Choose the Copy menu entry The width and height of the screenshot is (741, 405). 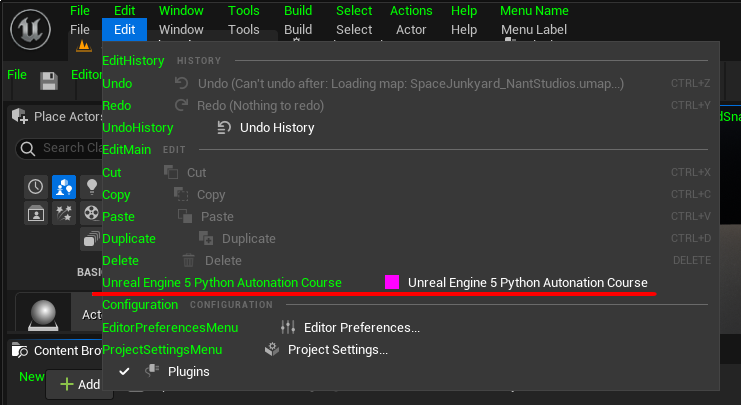411,194
